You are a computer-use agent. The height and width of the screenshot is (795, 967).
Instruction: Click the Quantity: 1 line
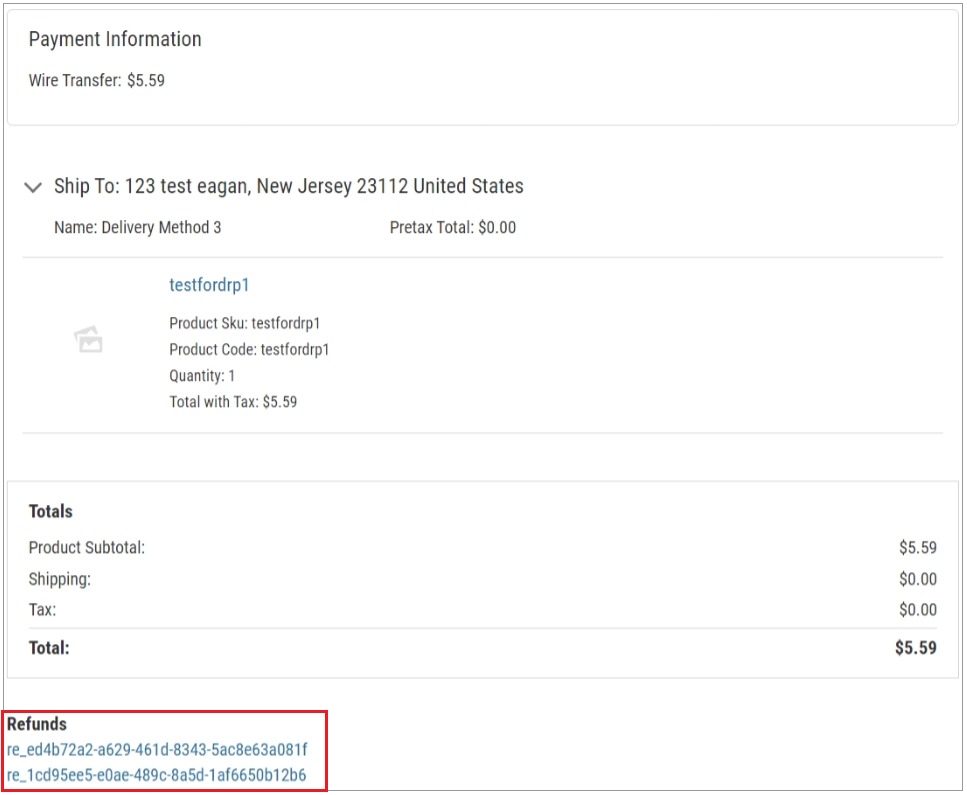[x=202, y=376]
